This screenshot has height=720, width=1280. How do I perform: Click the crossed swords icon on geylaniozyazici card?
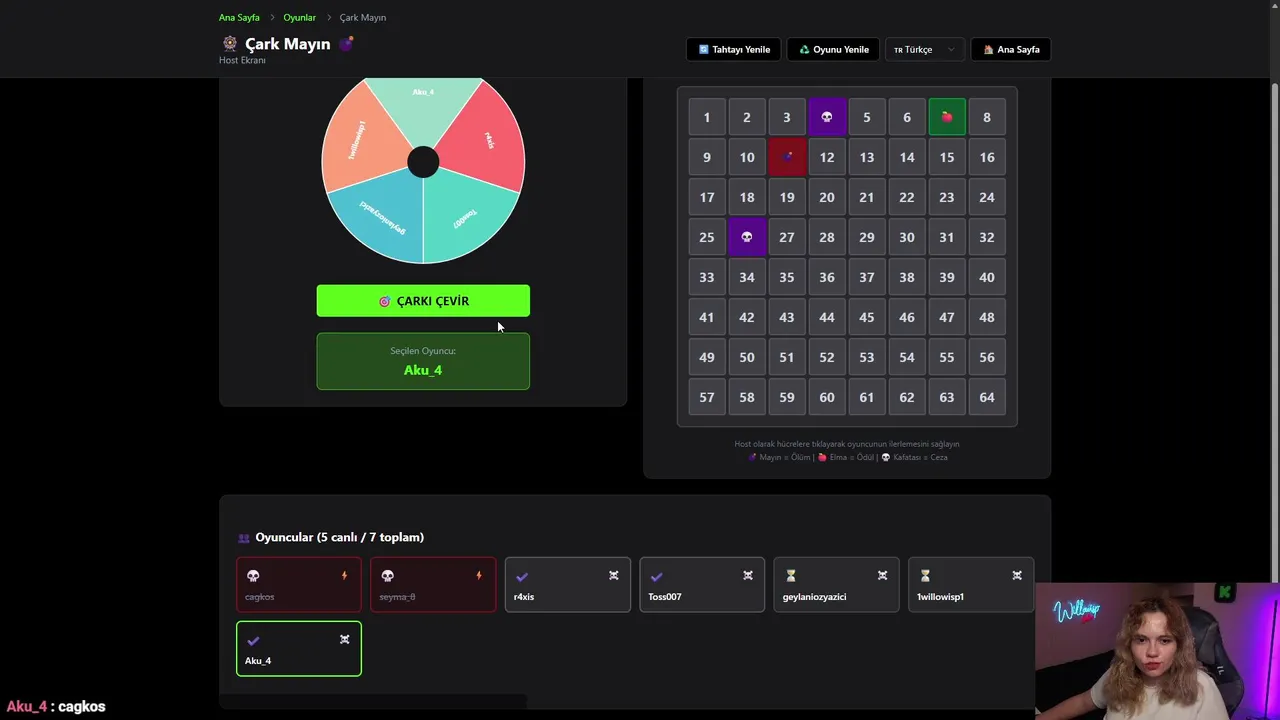click(x=882, y=576)
